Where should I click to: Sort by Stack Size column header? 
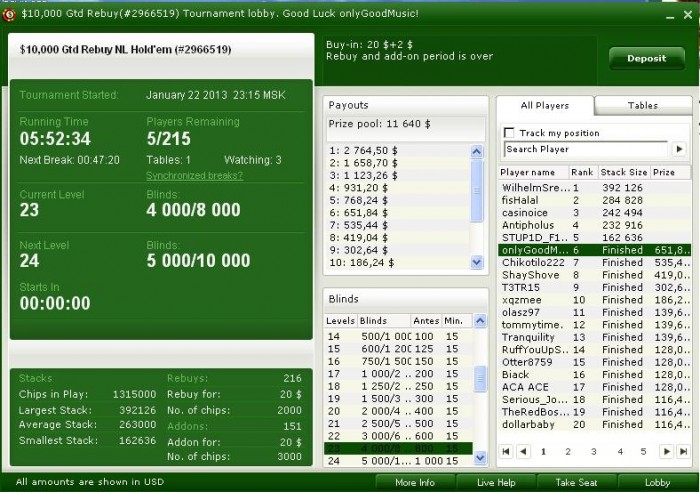pos(624,172)
